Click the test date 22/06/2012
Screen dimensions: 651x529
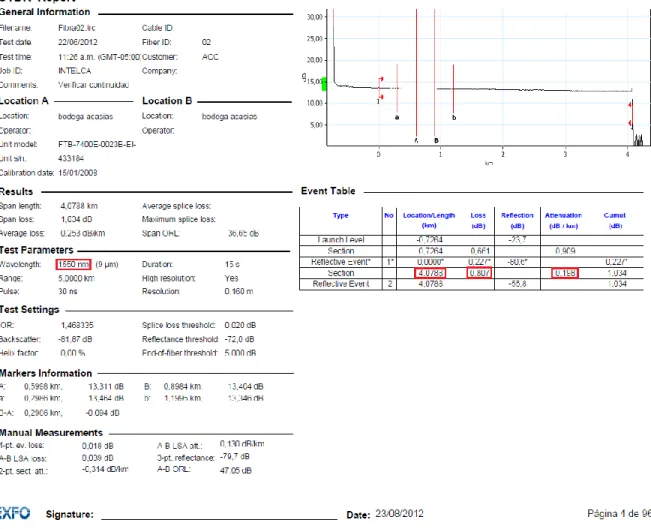78,42
